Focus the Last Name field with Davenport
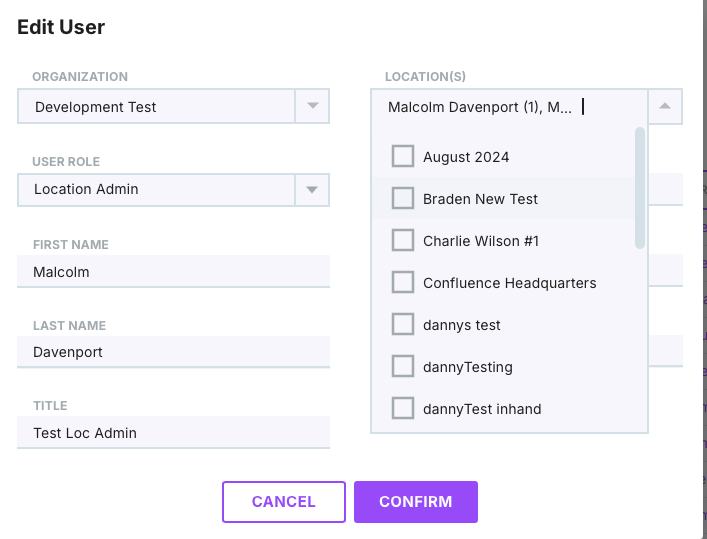Image resolution: width=707 pixels, height=539 pixels. (173, 352)
